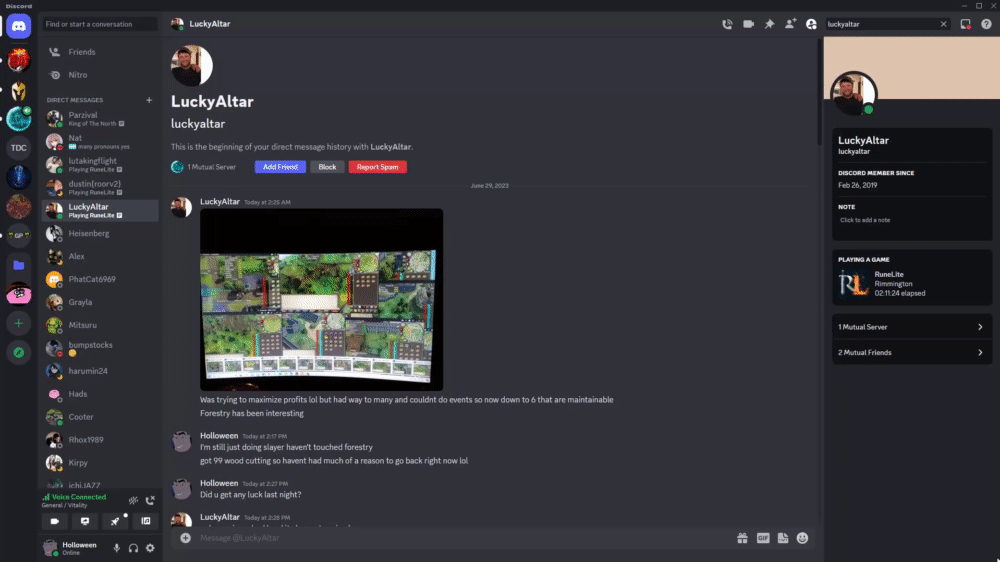Start an activity rocket icon

click(x=115, y=522)
